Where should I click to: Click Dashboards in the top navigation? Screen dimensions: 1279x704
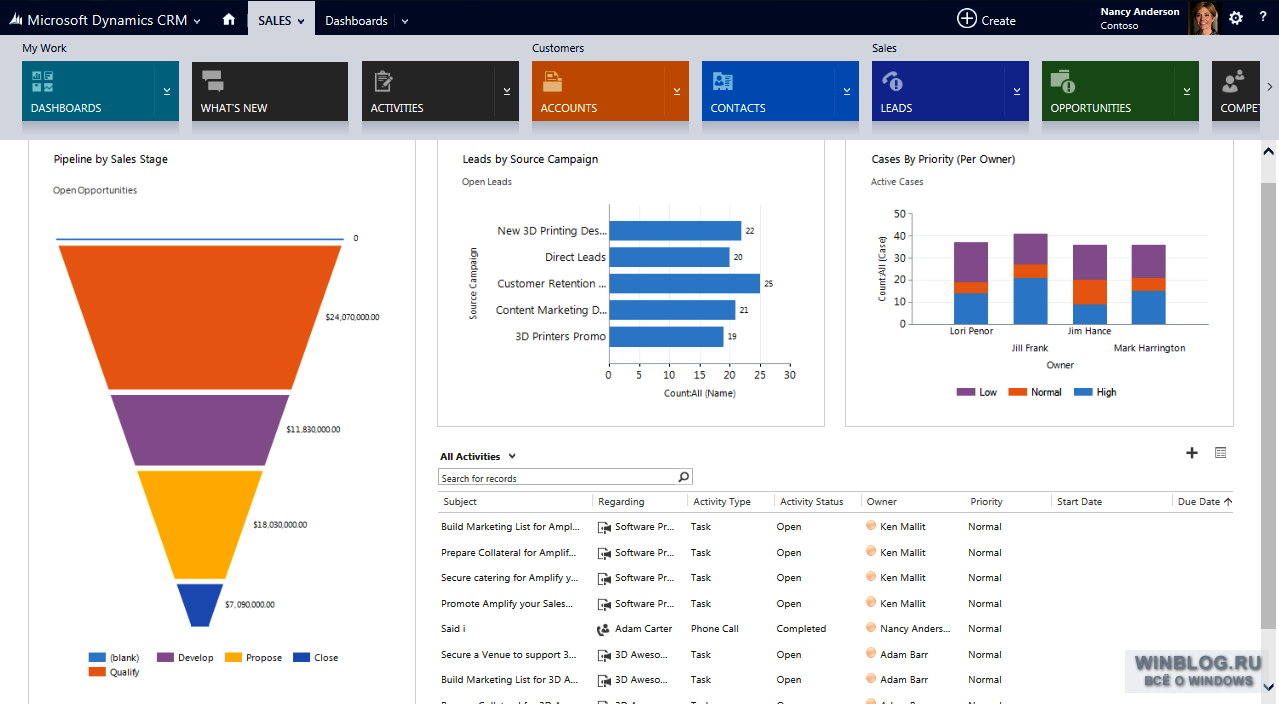[356, 20]
